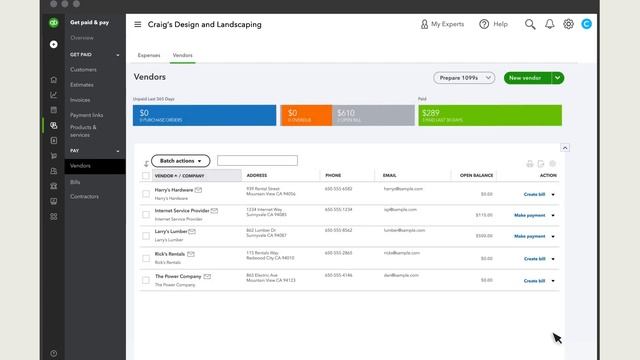The height and width of the screenshot is (360, 640).
Task: Click the email icon next to The Power Company
Action: (207, 277)
